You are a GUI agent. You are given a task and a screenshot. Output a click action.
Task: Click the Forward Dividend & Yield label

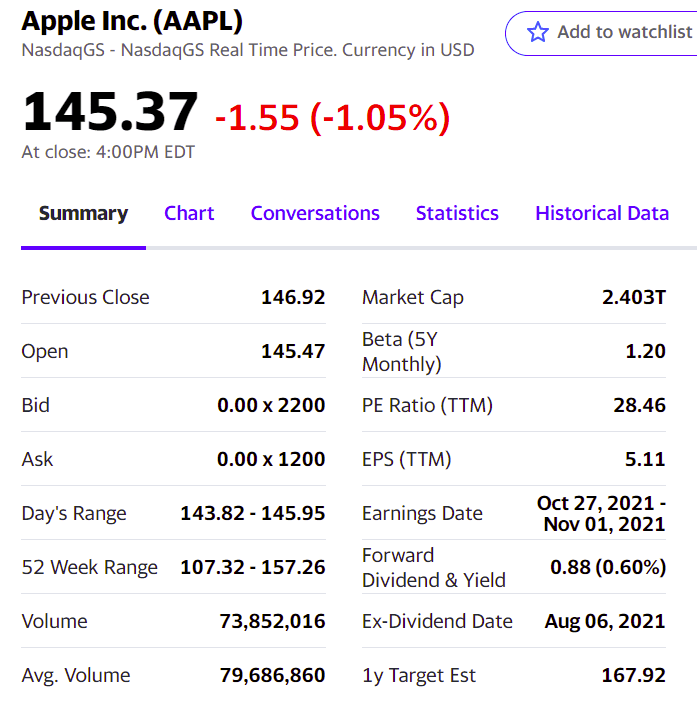point(434,567)
